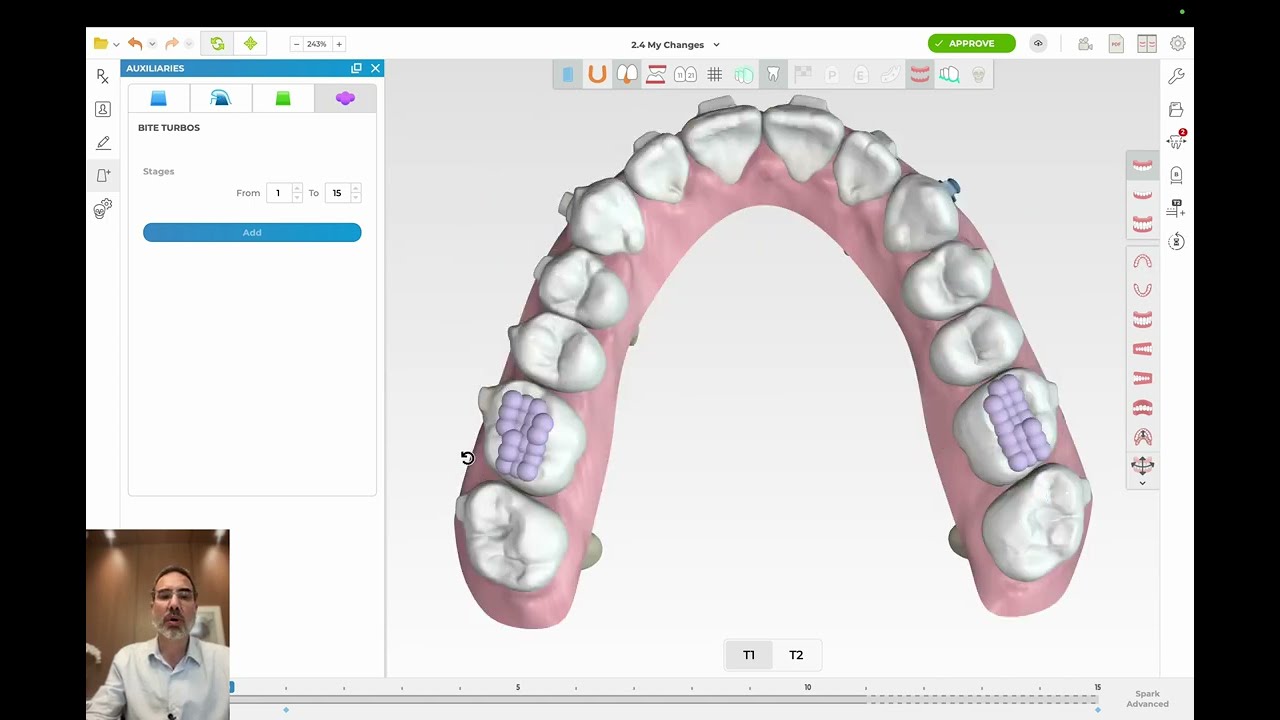Toggle the tooth roots icon
This screenshot has height=720, width=1280.
pyautogui.click(x=773, y=74)
